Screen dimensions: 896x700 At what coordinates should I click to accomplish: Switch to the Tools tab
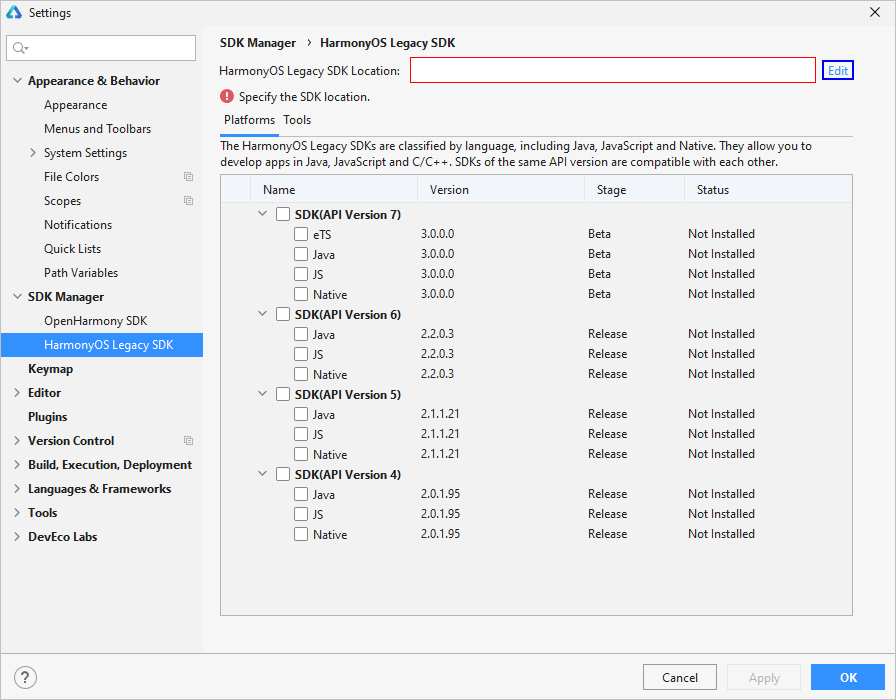click(297, 120)
